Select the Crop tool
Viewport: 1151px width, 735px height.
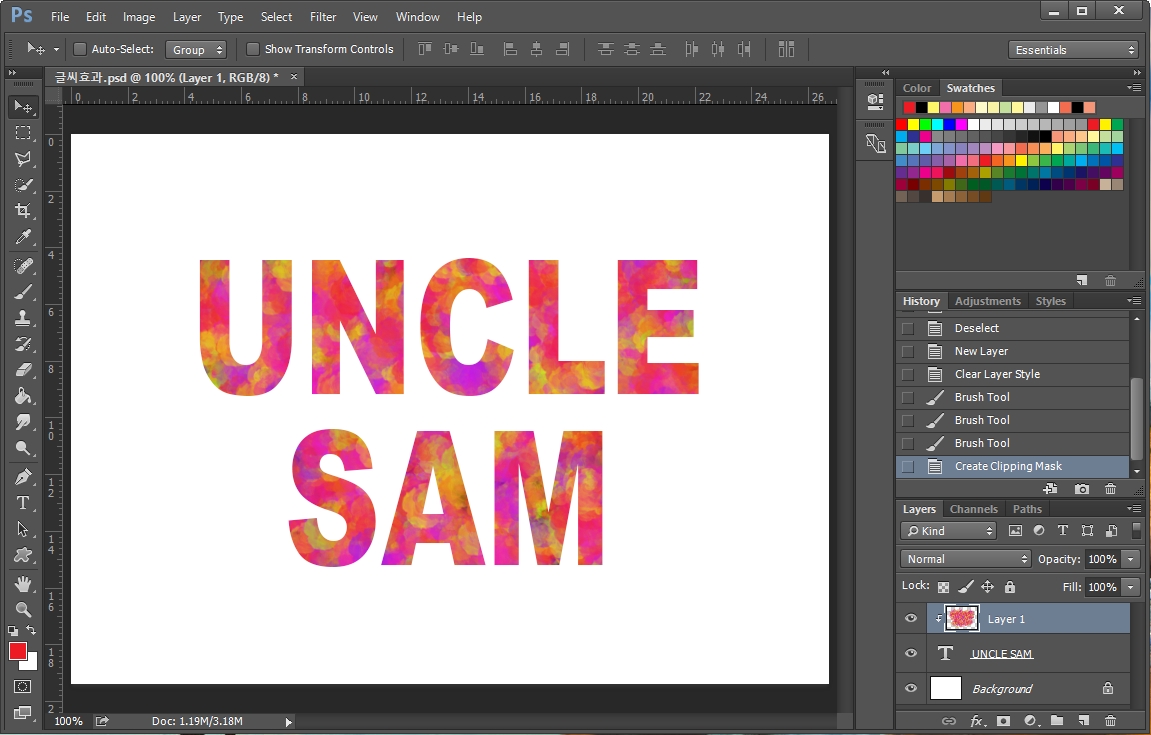23,211
